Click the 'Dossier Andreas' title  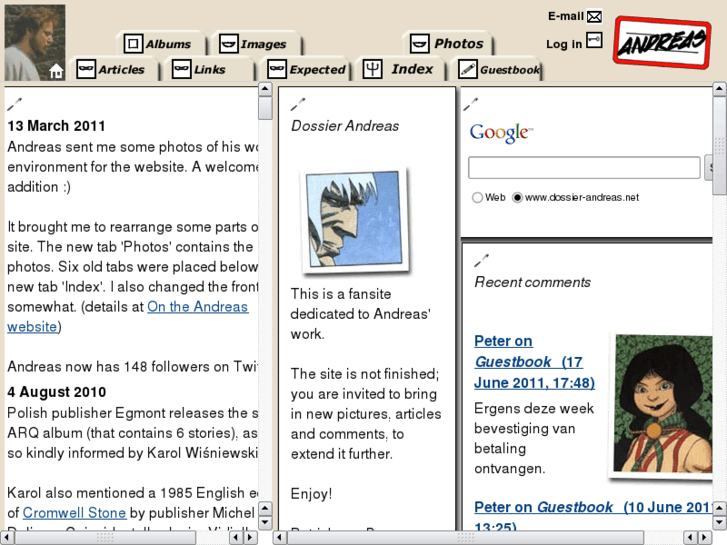[345, 126]
